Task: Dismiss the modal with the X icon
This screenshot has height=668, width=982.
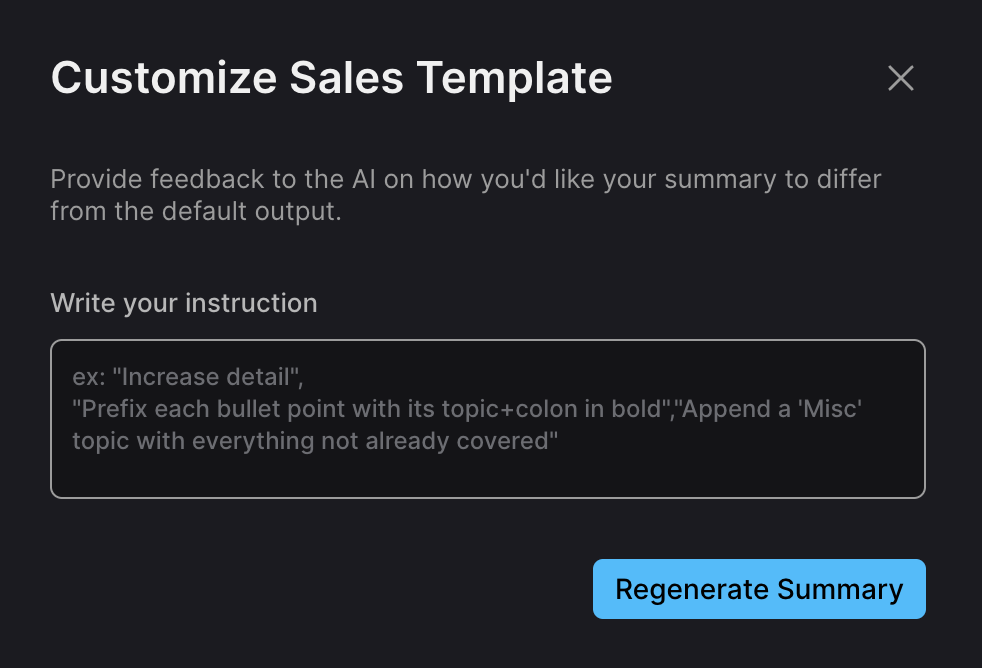Action: (x=901, y=78)
